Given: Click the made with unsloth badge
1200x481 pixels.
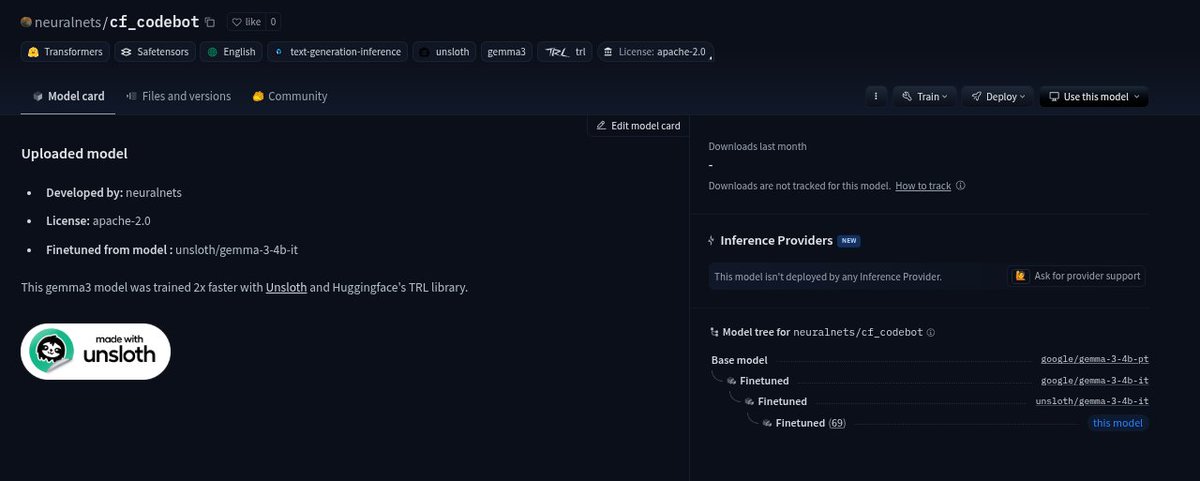Looking at the screenshot, I should tap(96, 351).
